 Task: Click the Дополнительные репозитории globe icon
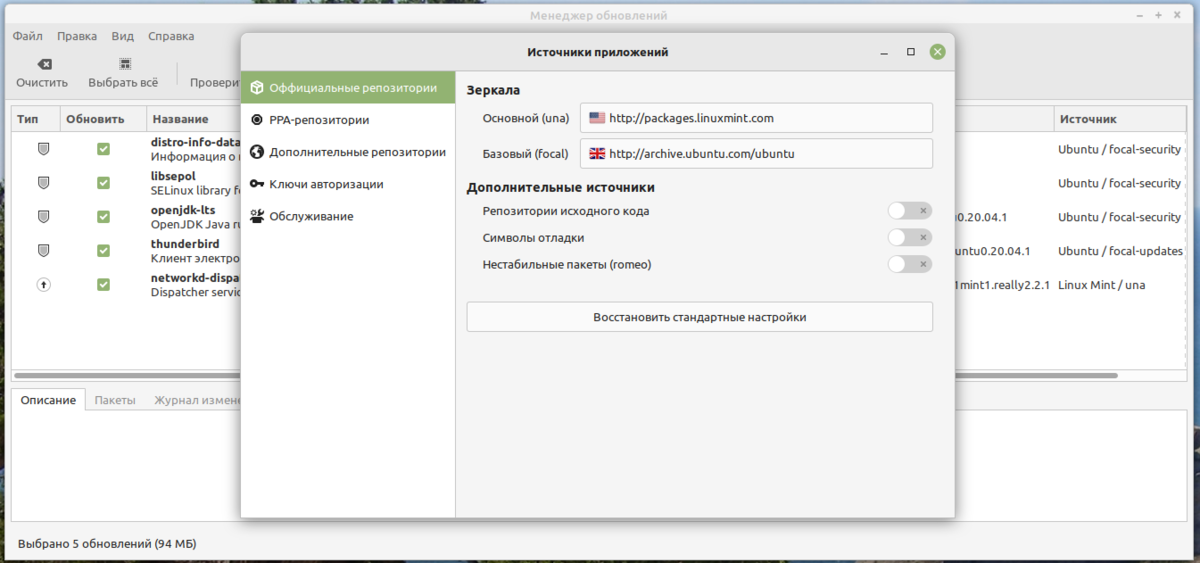(x=257, y=152)
